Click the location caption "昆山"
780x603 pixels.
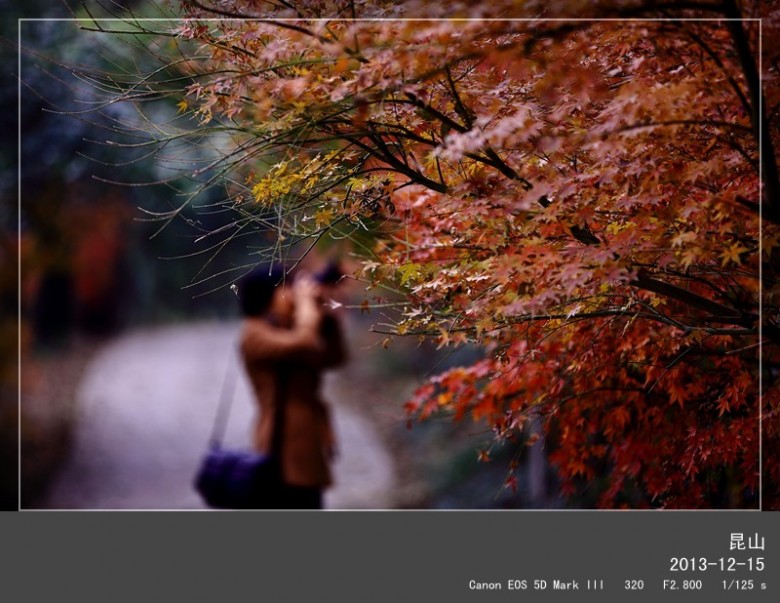tap(747, 542)
